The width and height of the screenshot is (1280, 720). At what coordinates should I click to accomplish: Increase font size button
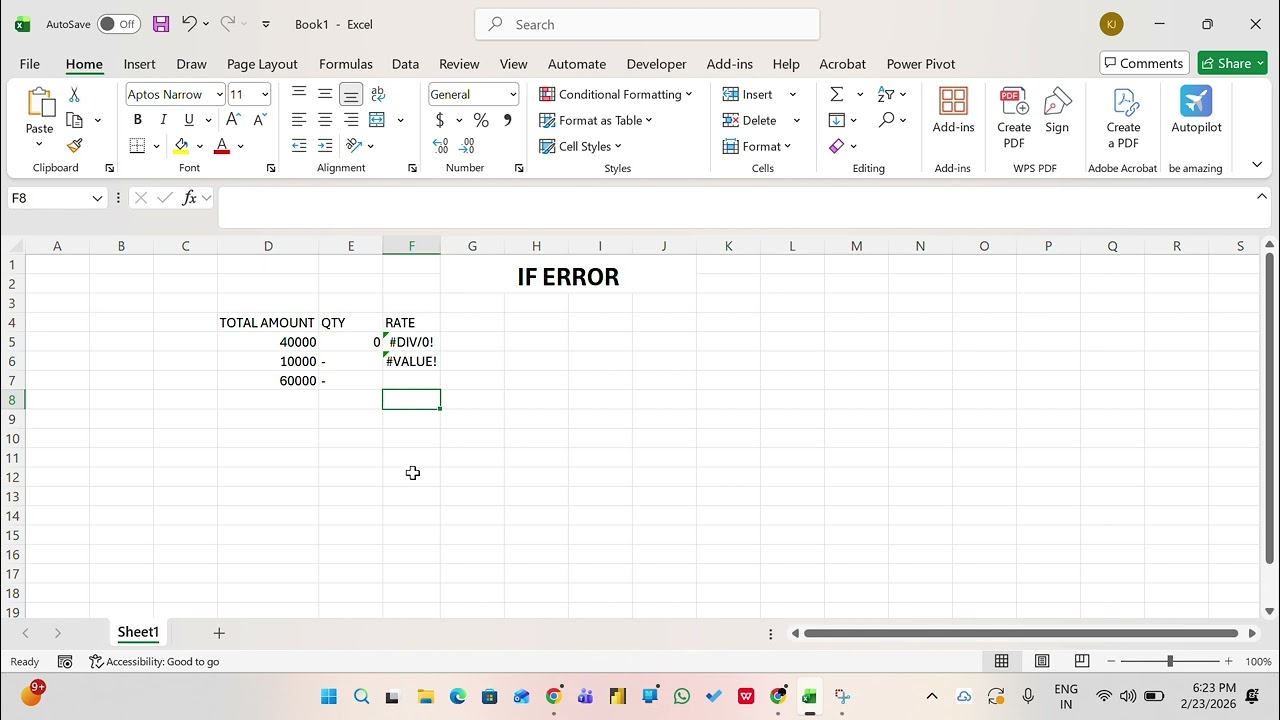[x=233, y=120]
